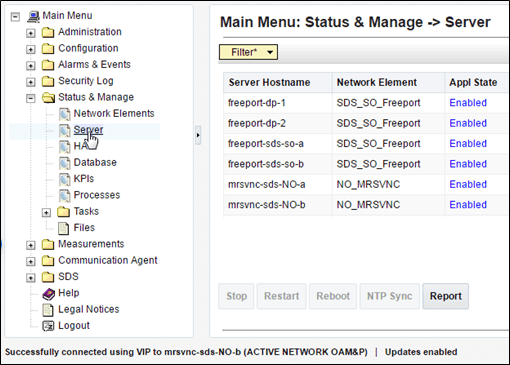Click the Database page icon
510x365 pixels.
pyautogui.click(x=65, y=163)
